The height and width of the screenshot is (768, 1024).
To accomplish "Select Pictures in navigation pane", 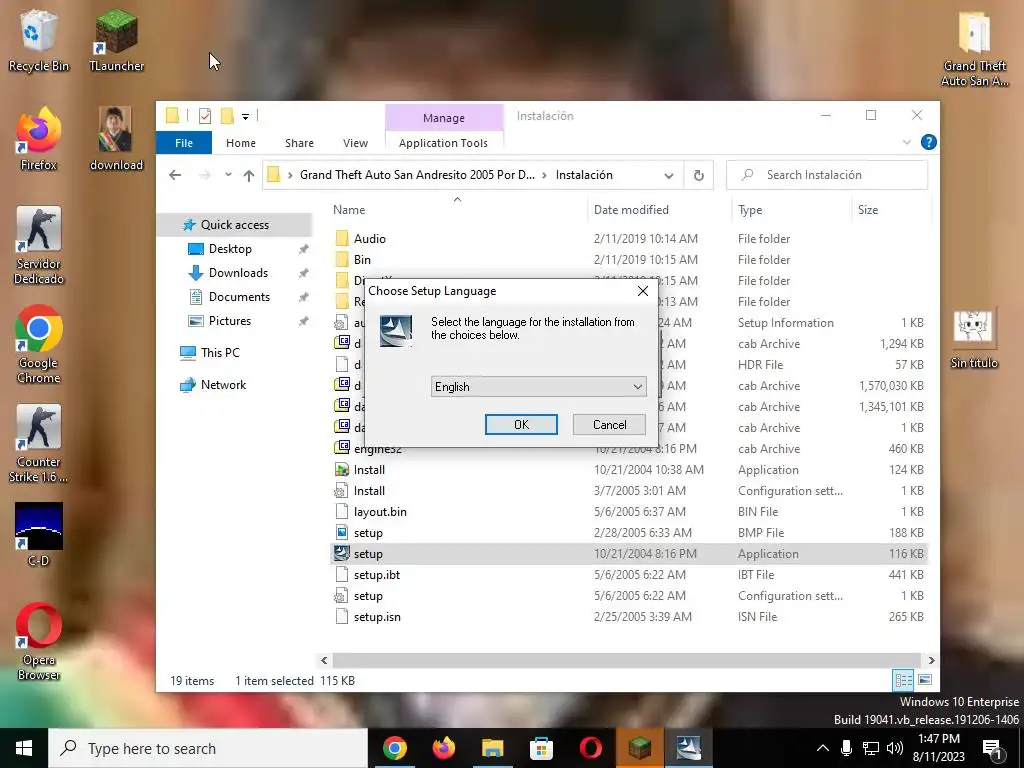I will [230, 321].
